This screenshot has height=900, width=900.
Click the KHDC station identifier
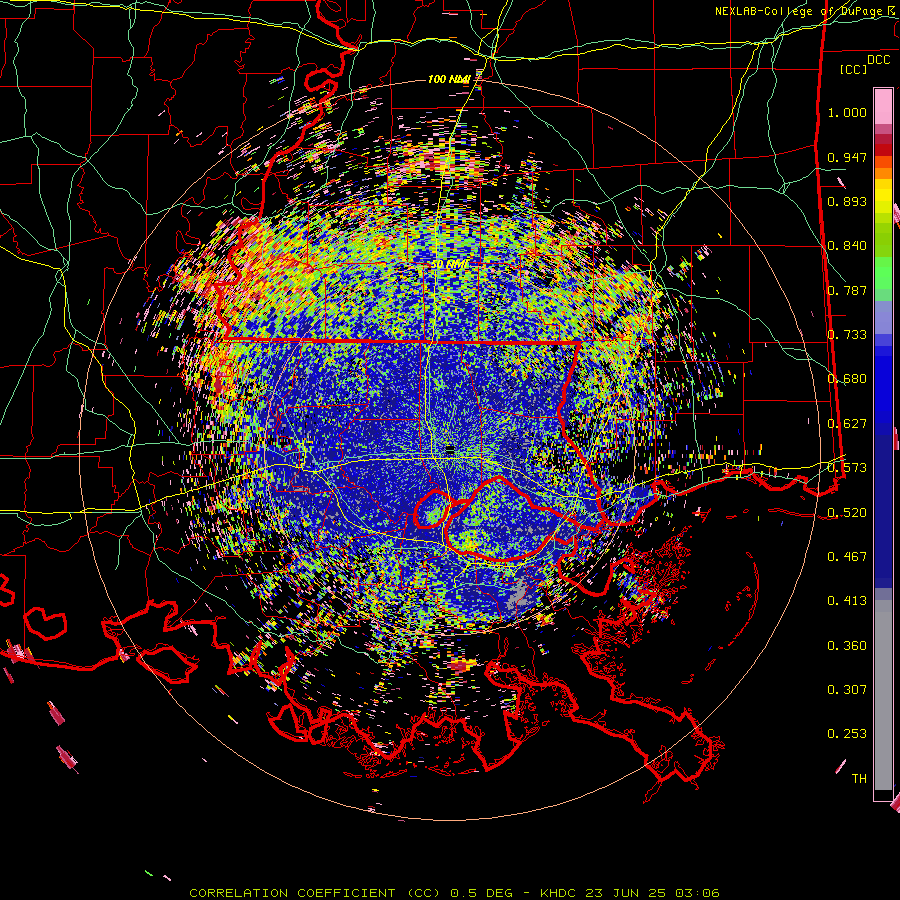pos(558,893)
